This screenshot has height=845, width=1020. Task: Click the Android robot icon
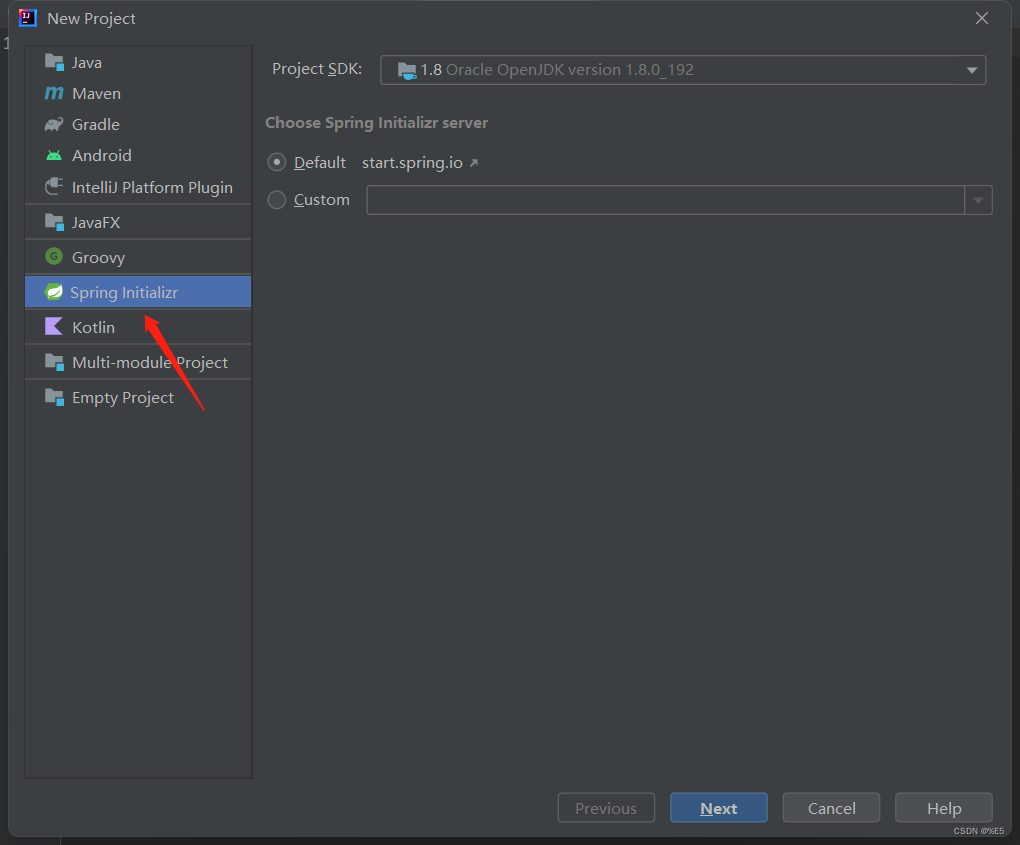click(54, 155)
